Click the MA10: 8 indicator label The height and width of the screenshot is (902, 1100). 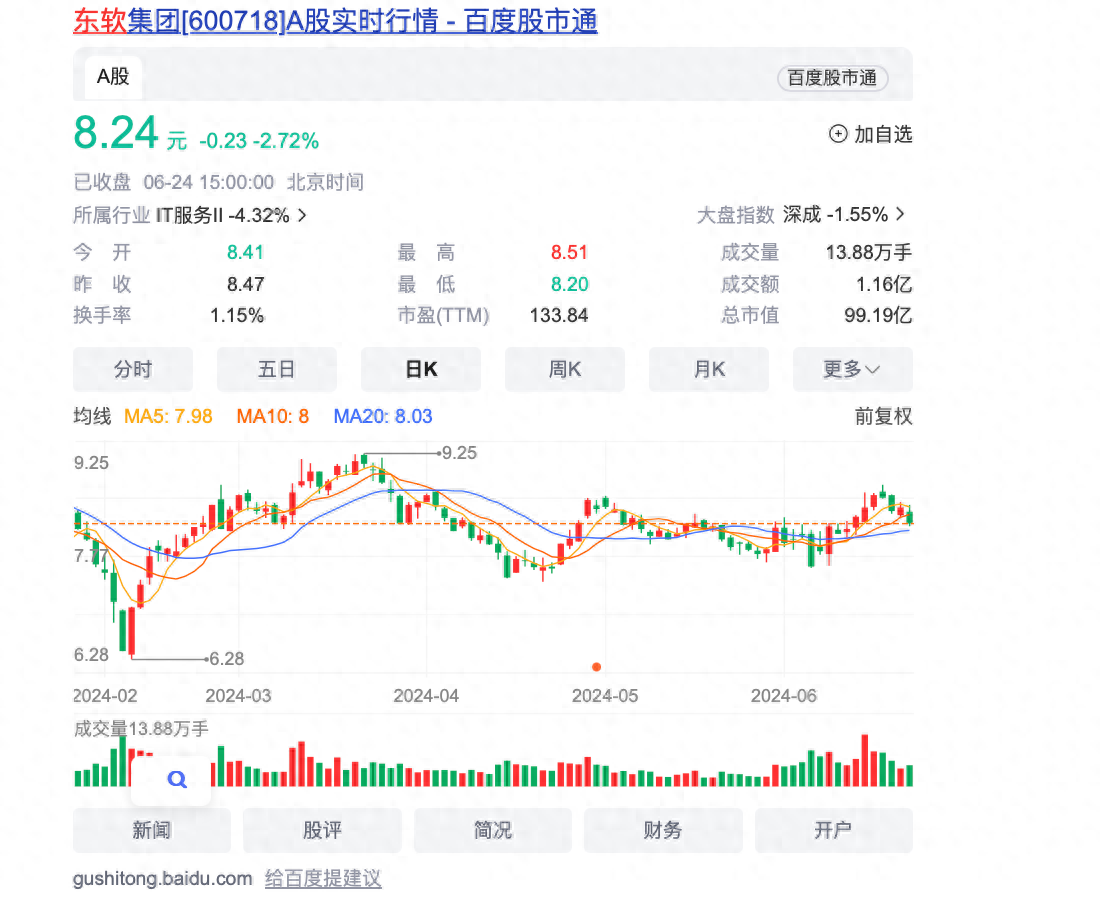(x=273, y=417)
